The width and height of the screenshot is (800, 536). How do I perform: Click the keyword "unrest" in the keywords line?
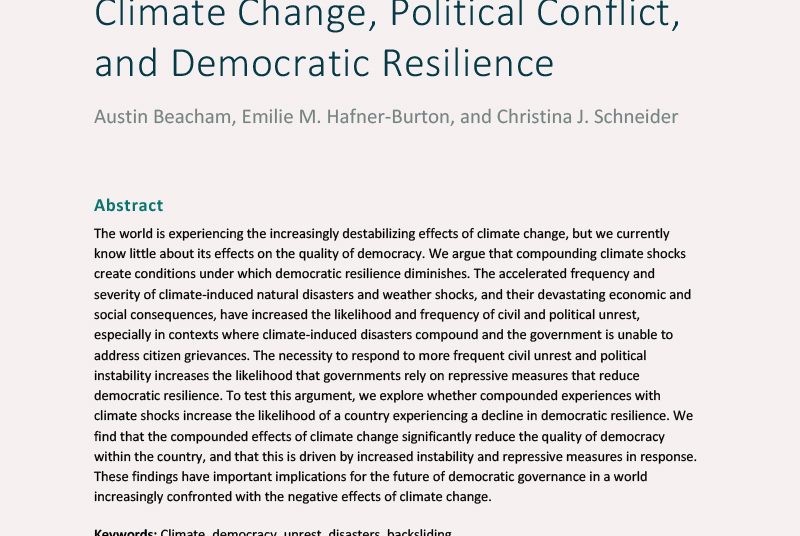point(301,532)
